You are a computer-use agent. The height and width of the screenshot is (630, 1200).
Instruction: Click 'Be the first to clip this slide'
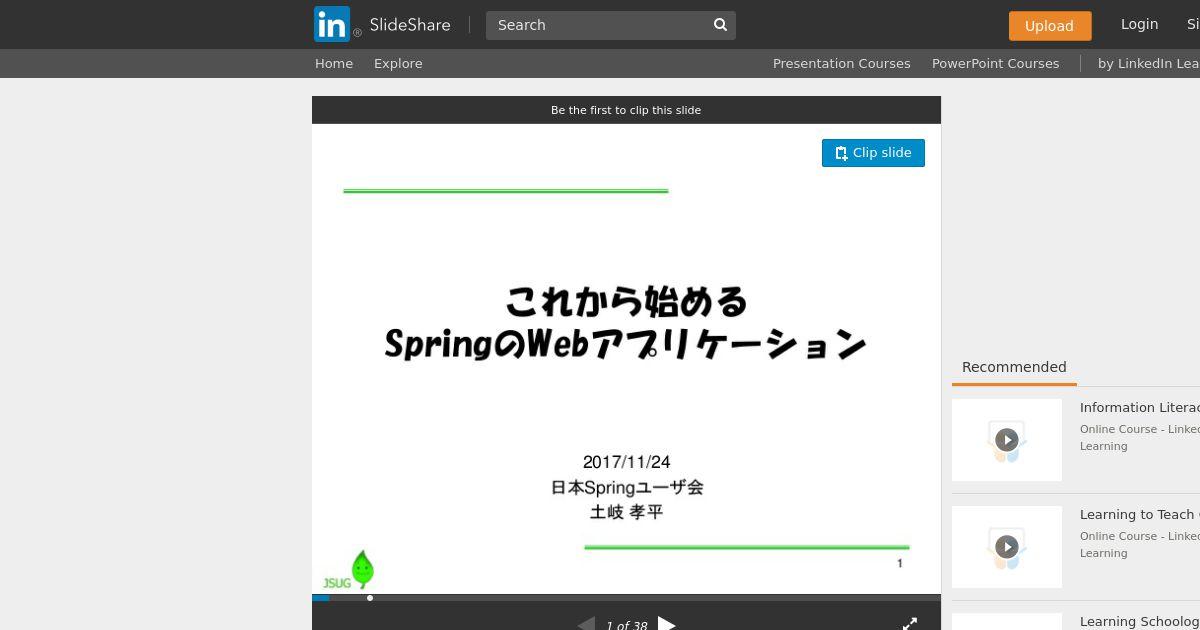[x=626, y=110]
